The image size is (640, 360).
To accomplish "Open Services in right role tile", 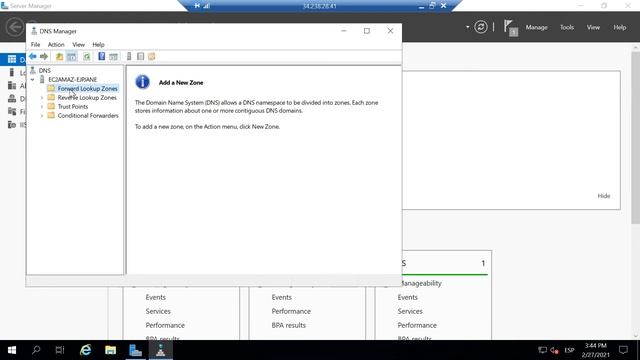I will point(410,311).
